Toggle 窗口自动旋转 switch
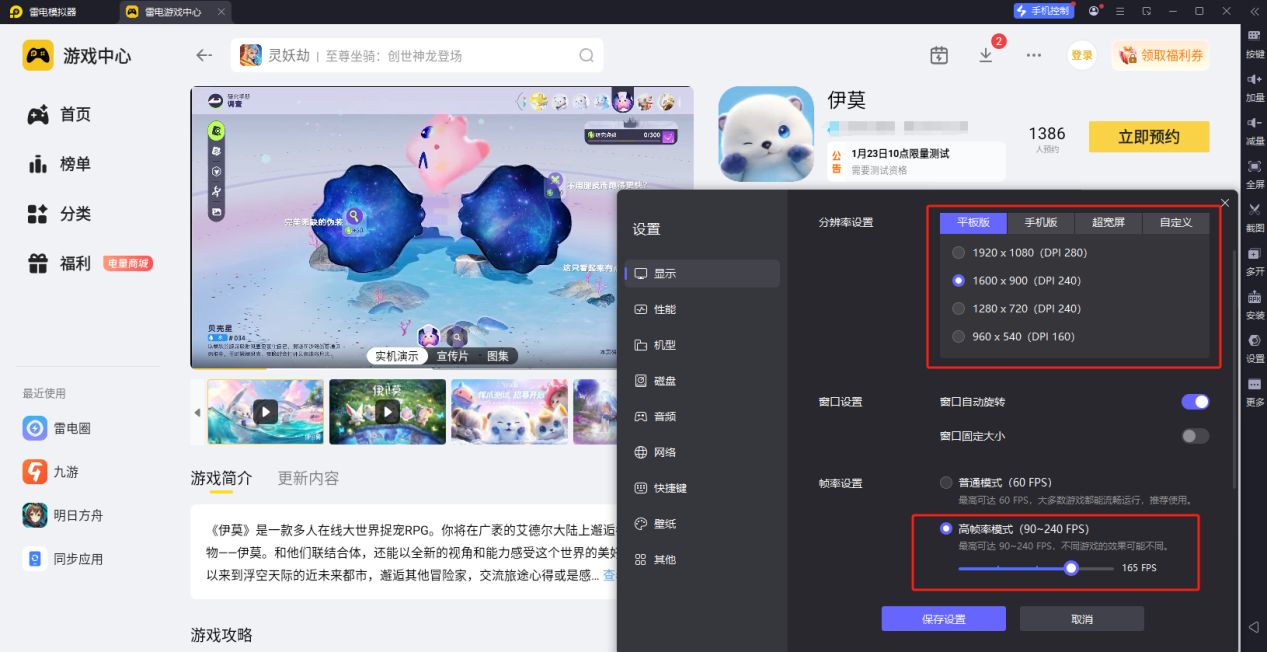Viewport: 1267px width, 652px height. click(x=1195, y=402)
